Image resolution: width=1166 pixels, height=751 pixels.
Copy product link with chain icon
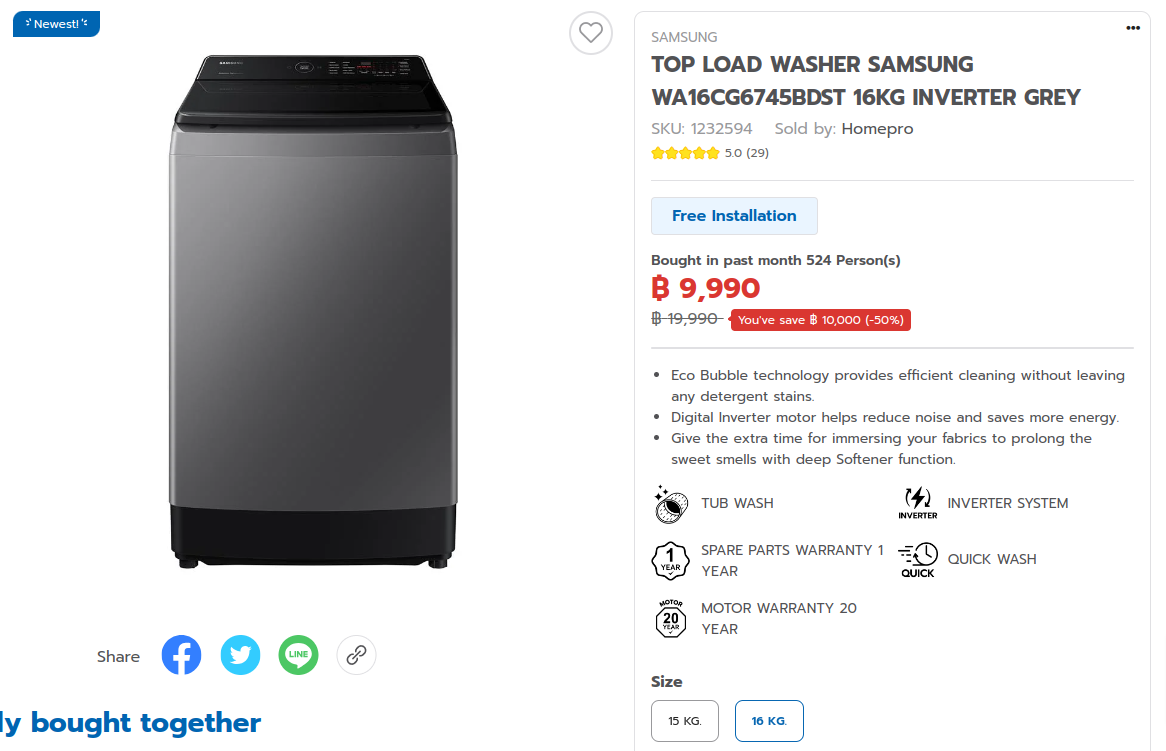point(356,655)
